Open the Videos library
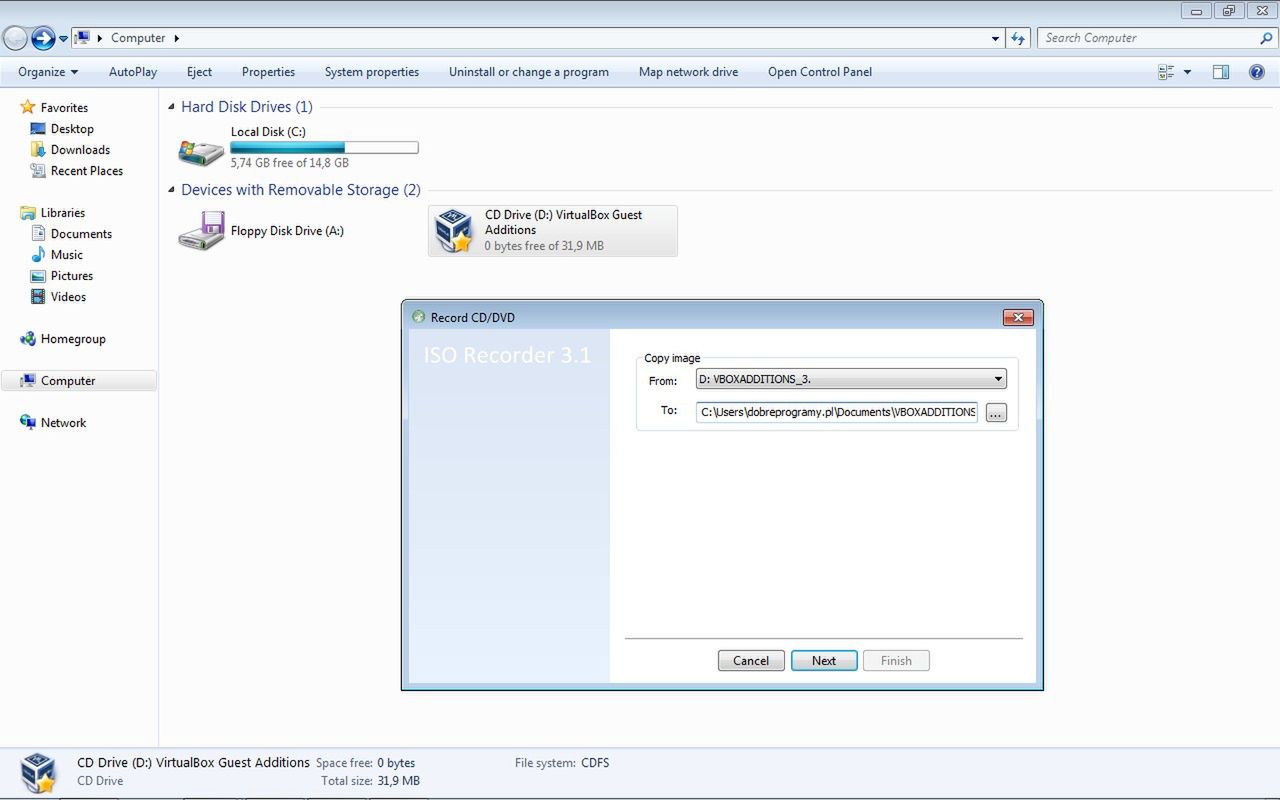1280x800 pixels. point(68,297)
